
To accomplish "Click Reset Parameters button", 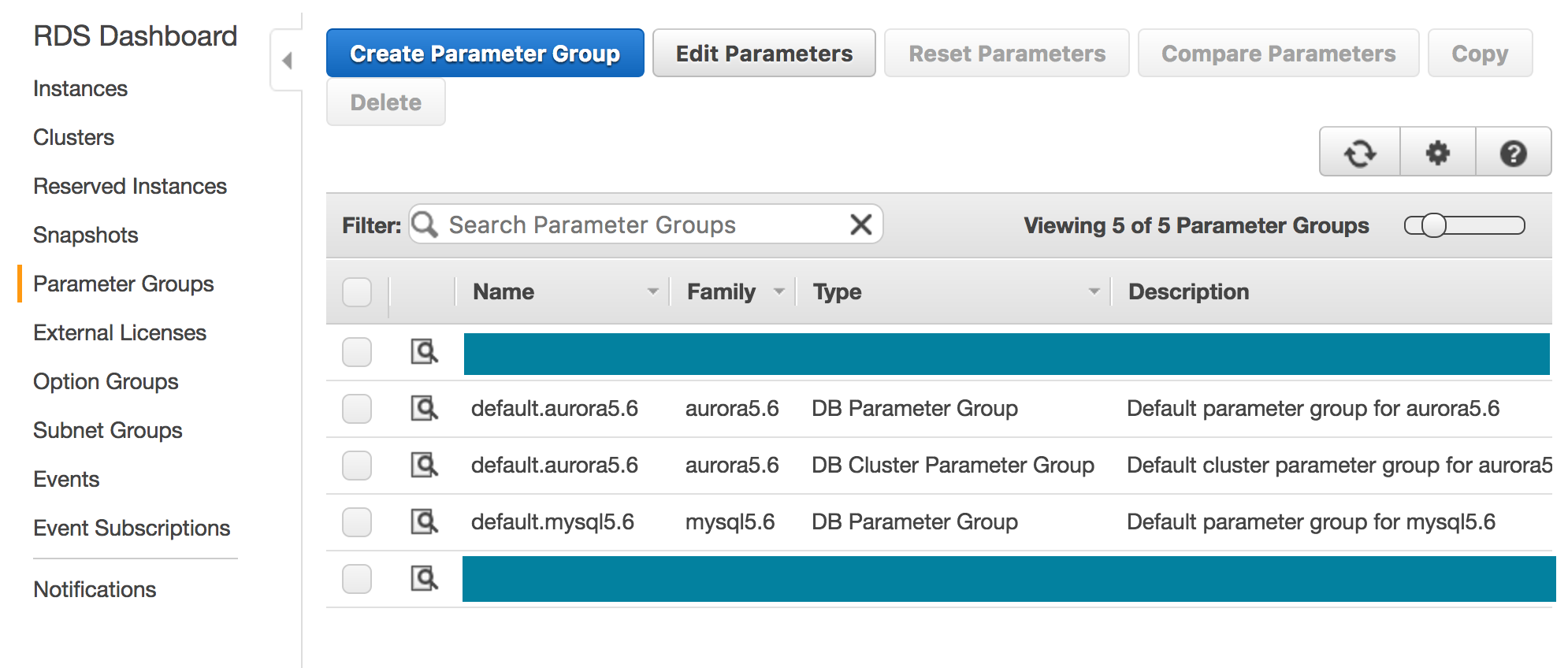I will tap(1007, 53).
